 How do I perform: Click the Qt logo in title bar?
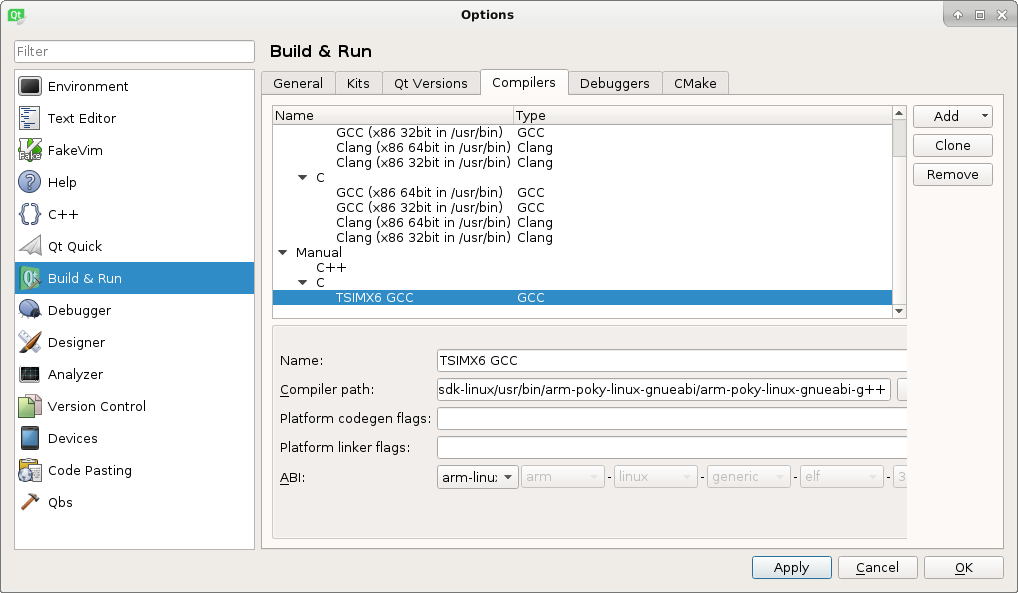pos(16,15)
